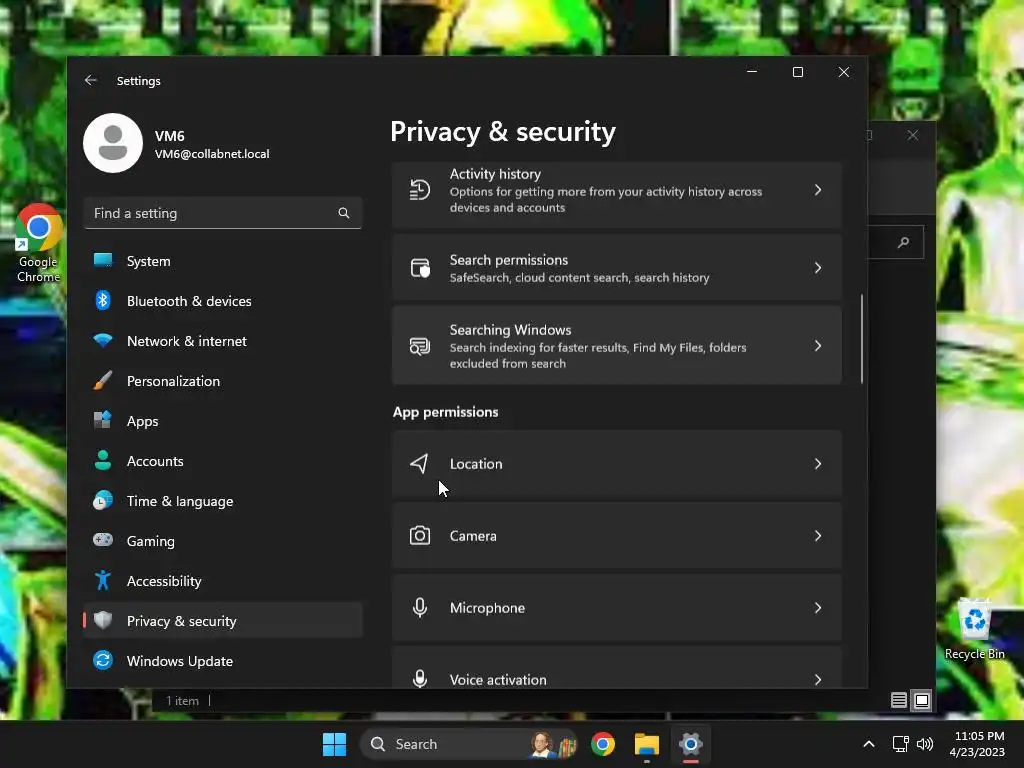Select Windows Update in sidebar
The width and height of the screenshot is (1024, 768).
tap(223, 661)
